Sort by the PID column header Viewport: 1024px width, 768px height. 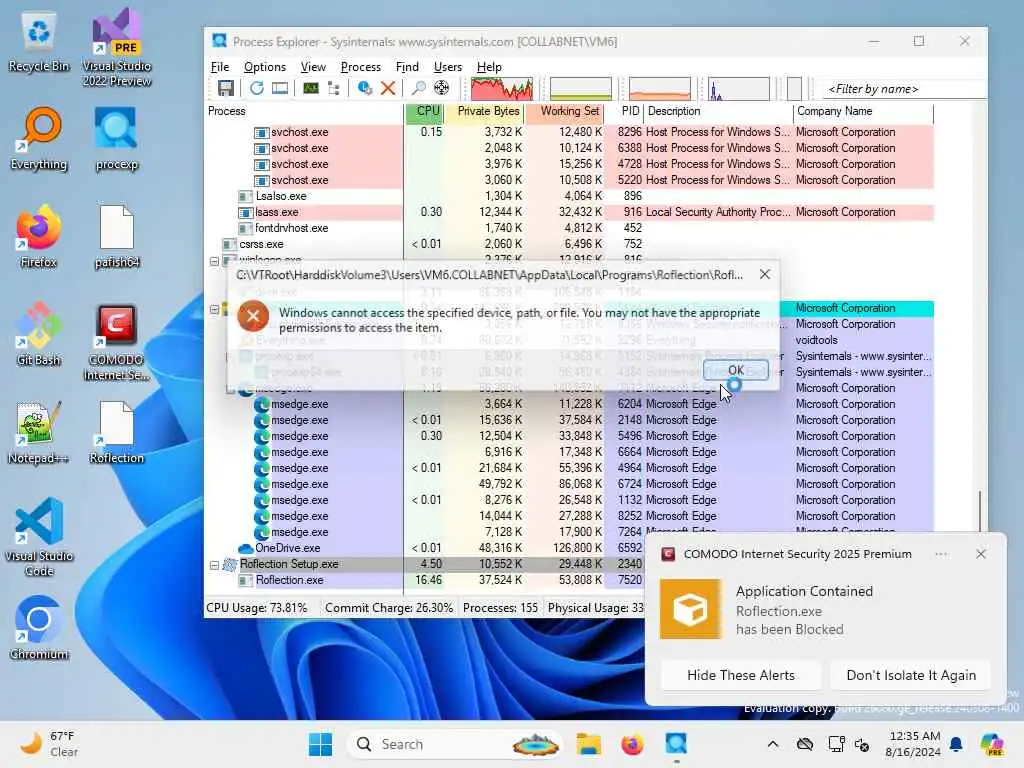point(624,112)
